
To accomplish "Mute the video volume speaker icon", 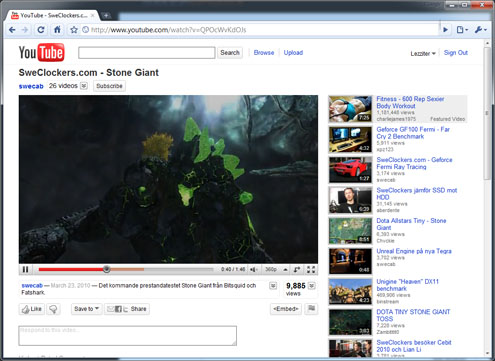I will pos(254,269).
